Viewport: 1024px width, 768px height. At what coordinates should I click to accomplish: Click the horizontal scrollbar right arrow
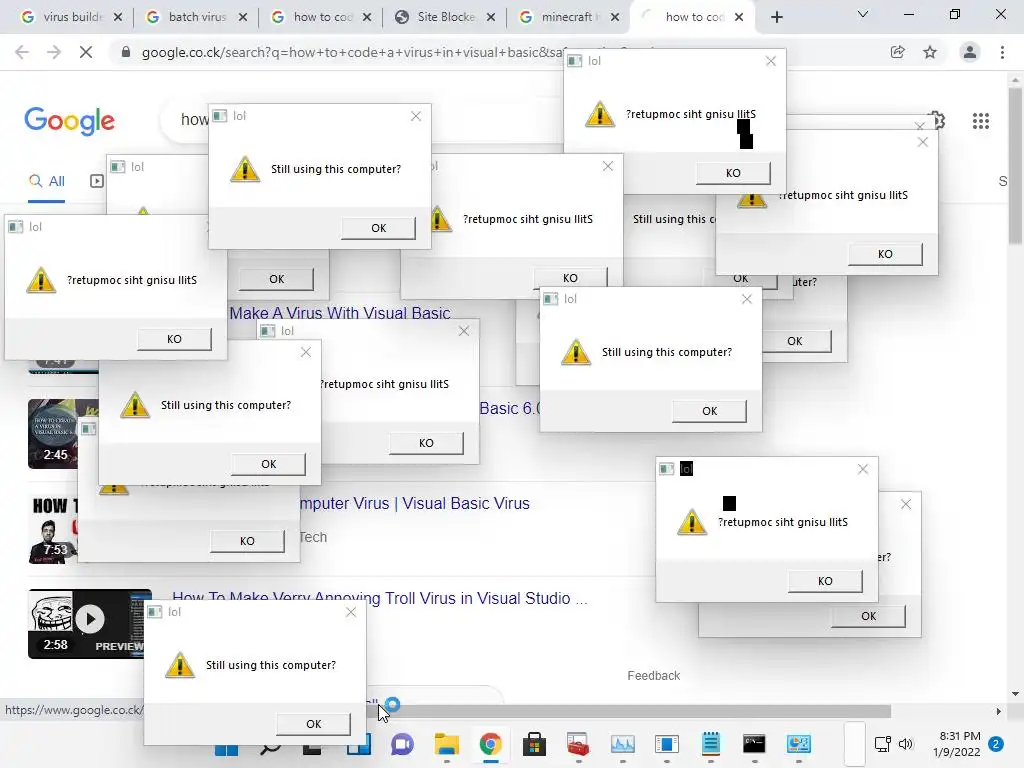[998, 711]
